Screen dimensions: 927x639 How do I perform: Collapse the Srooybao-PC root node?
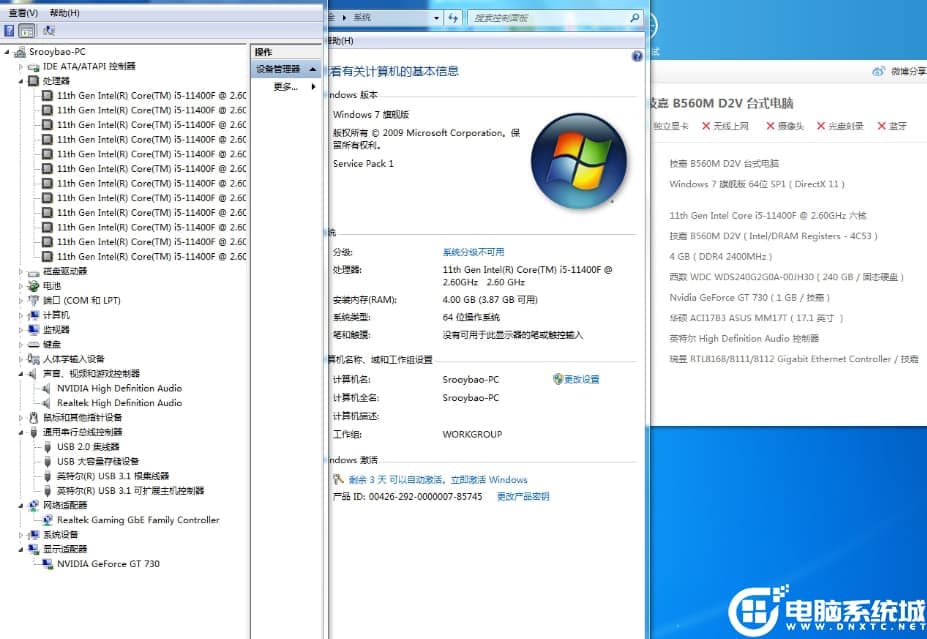pos(7,52)
